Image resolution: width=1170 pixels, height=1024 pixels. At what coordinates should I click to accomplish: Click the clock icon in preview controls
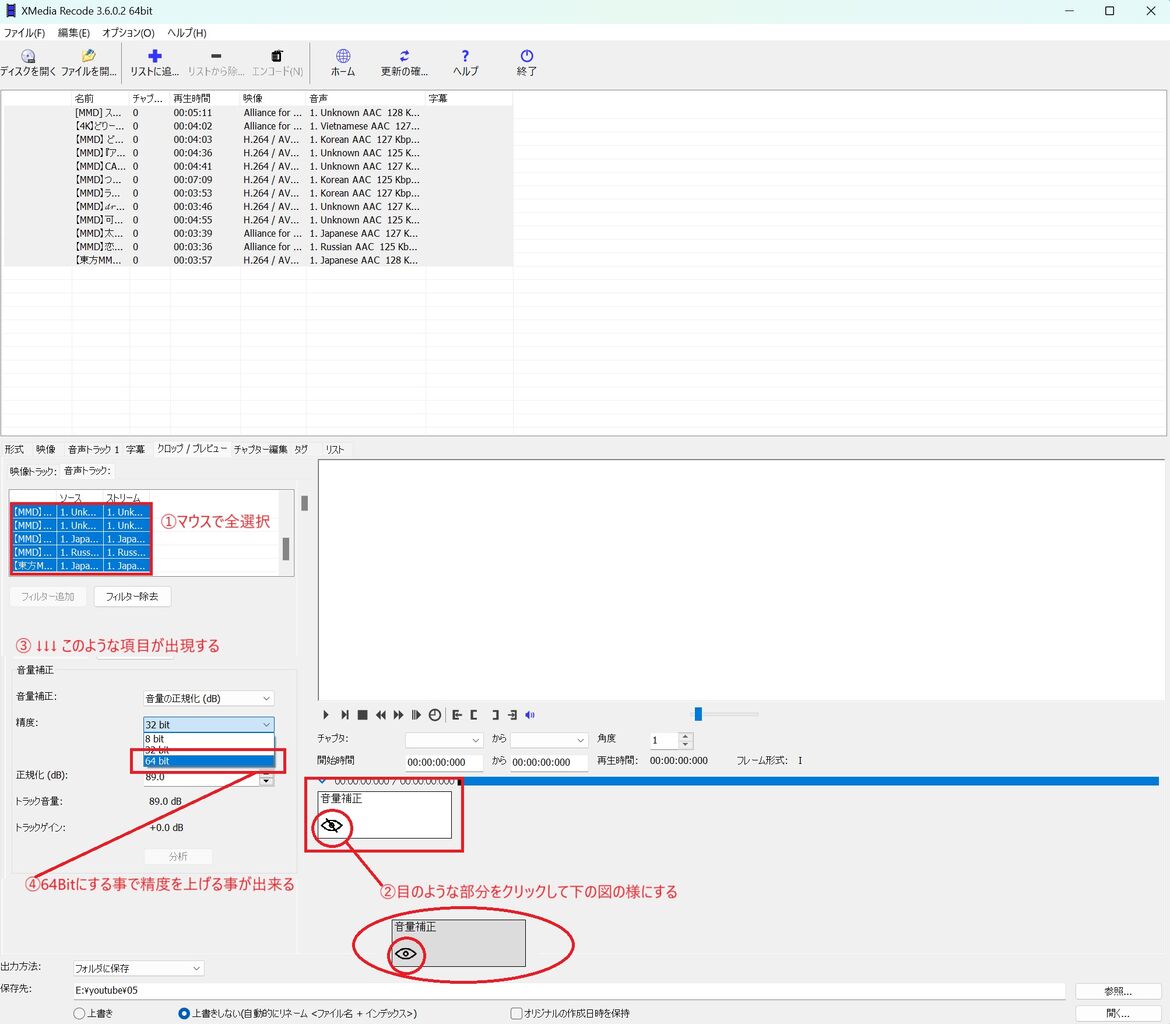(x=435, y=715)
